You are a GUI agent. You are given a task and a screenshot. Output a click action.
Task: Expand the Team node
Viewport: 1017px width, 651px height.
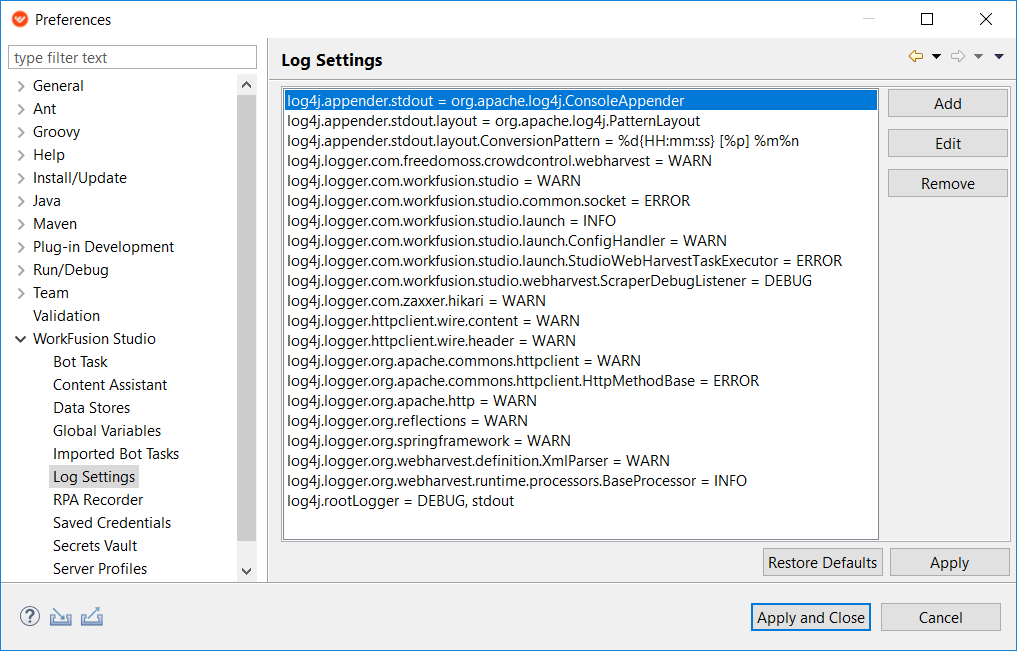click(x=21, y=293)
